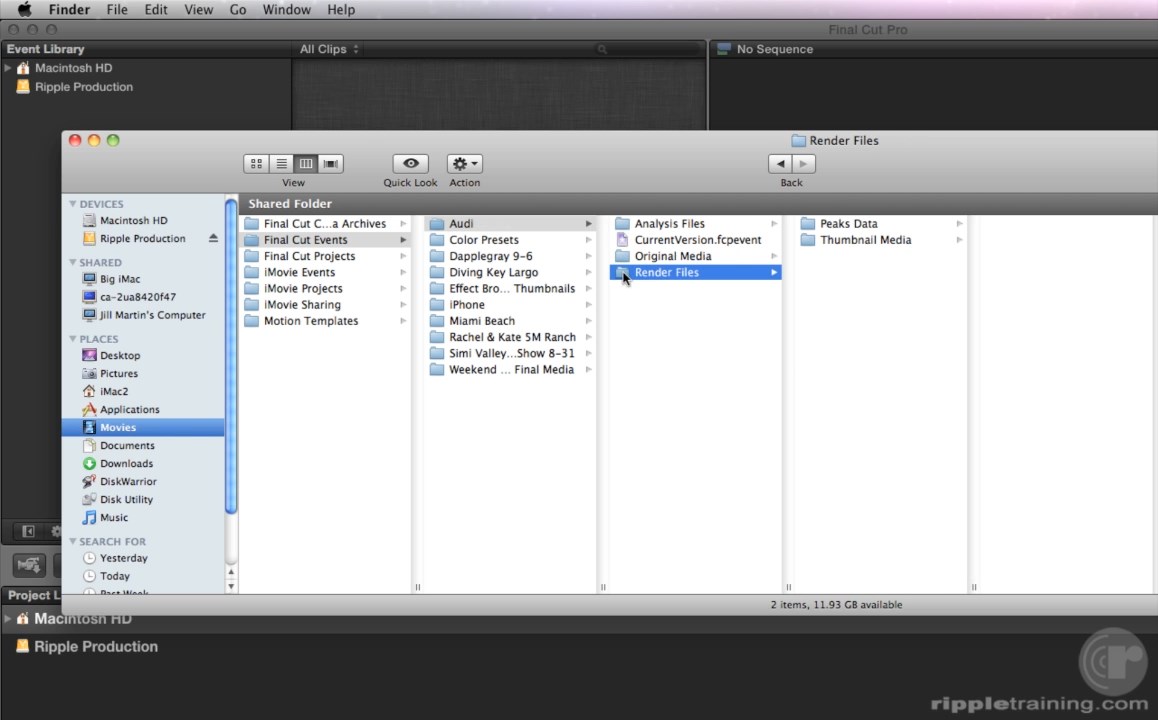Screen dimensions: 1158x720
Task: Click the Quick Look eye button
Action: (x=410, y=164)
